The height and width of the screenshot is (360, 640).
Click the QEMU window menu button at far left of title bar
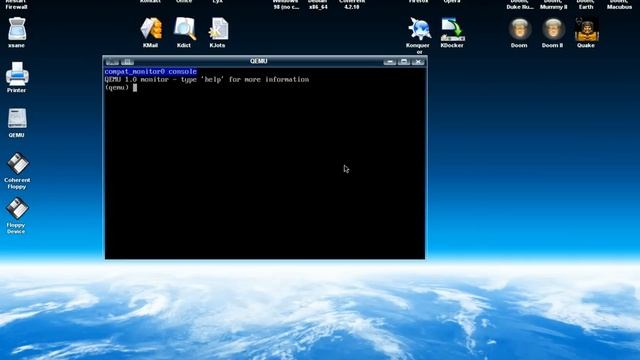[112, 62]
